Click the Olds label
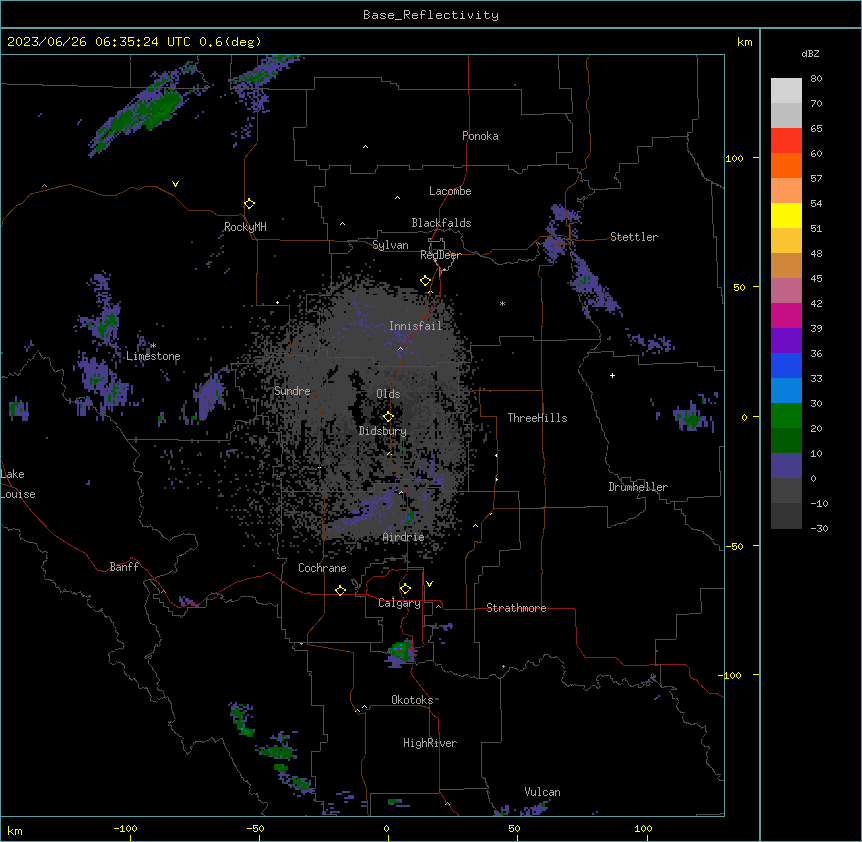This screenshot has width=862, height=842. click(x=388, y=394)
